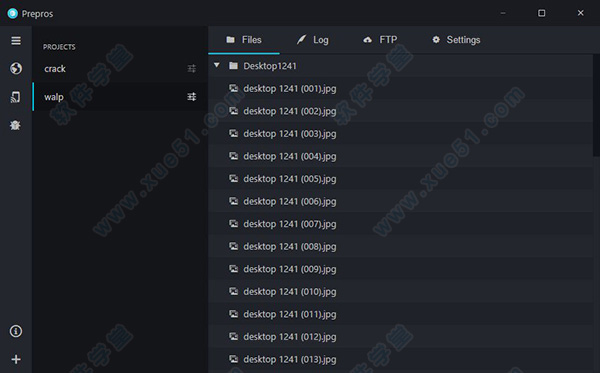The image size is (600, 373).
Task: Click image icon of desktop 1241 (004).jpg
Action: pyautogui.click(x=233, y=156)
